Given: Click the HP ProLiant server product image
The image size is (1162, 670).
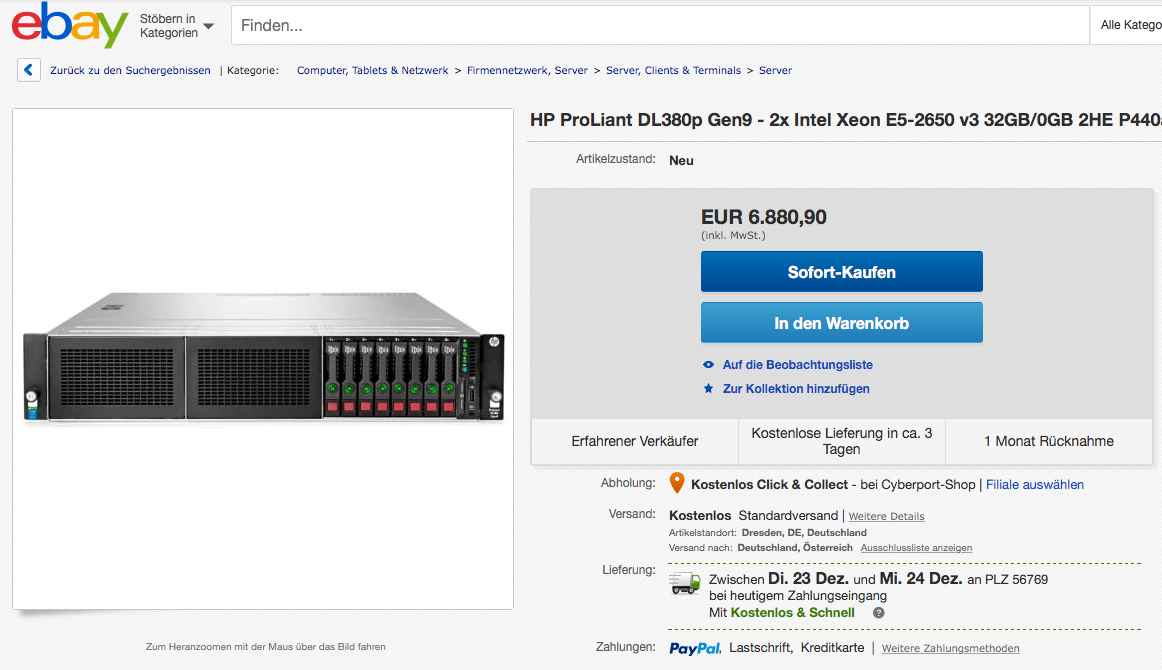Looking at the screenshot, I should pos(263,359).
